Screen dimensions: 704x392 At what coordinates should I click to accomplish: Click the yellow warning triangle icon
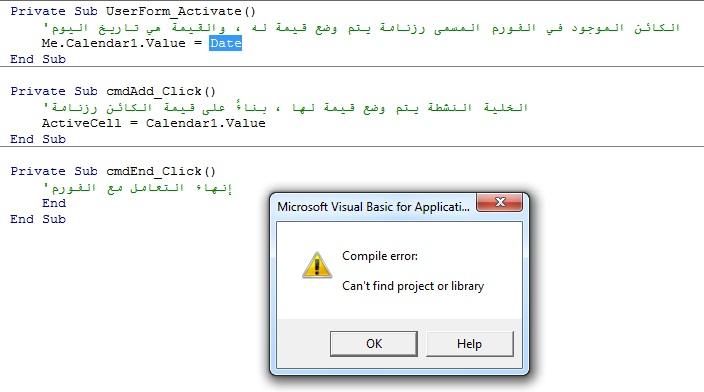pos(317,265)
